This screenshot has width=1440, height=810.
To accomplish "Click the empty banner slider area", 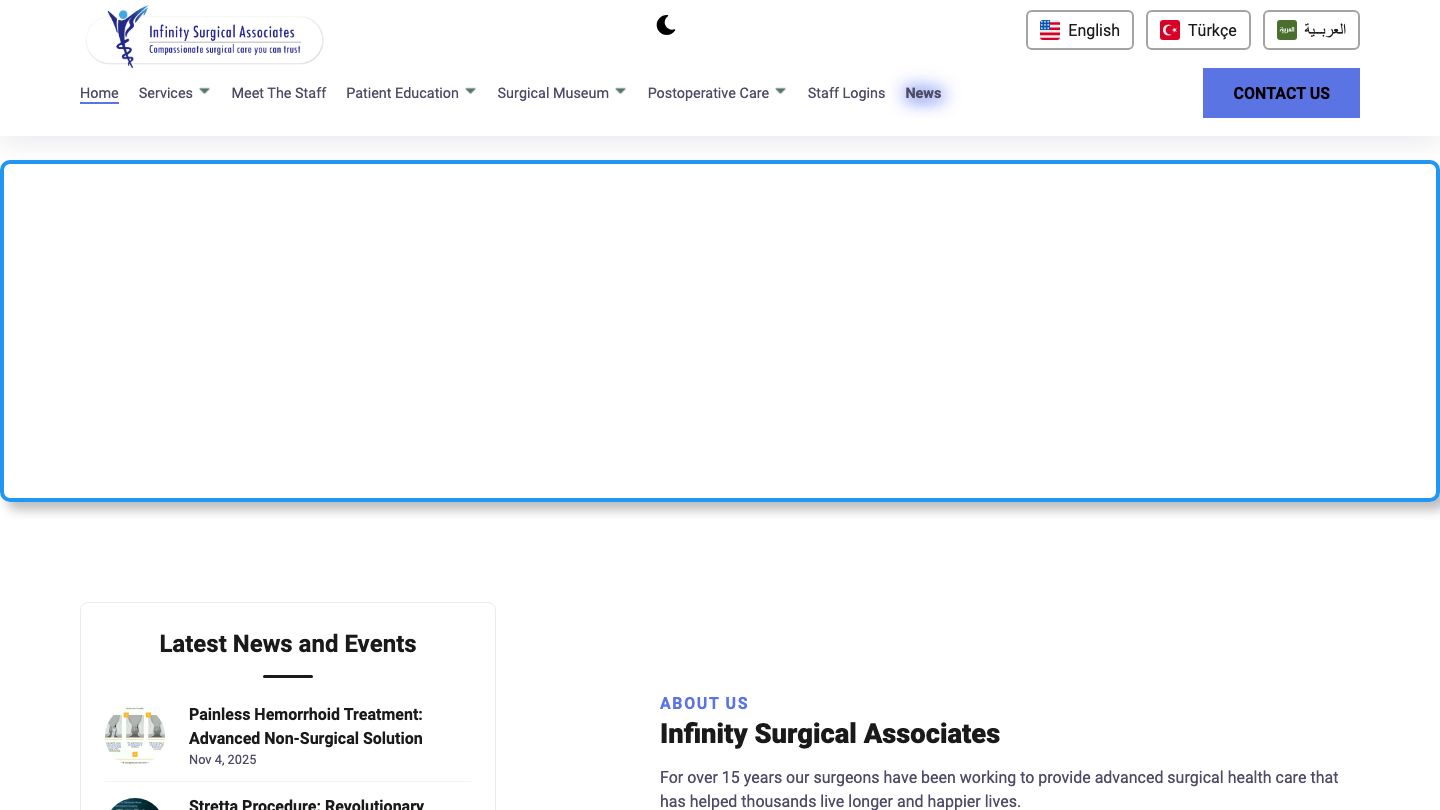I will pos(720,331).
